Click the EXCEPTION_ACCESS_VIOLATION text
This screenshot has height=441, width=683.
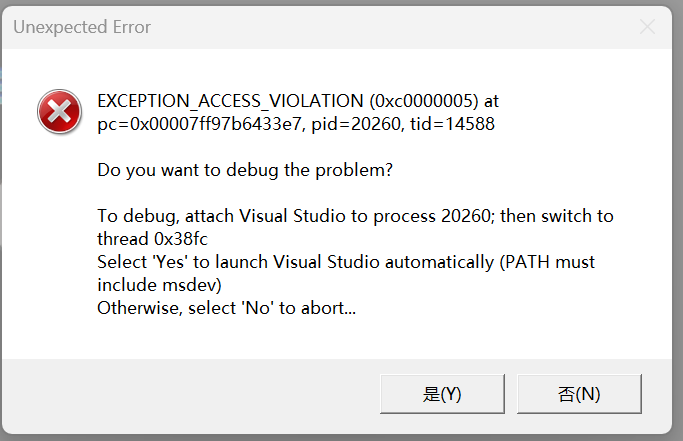pyautogui.click(x=230, y=101)
